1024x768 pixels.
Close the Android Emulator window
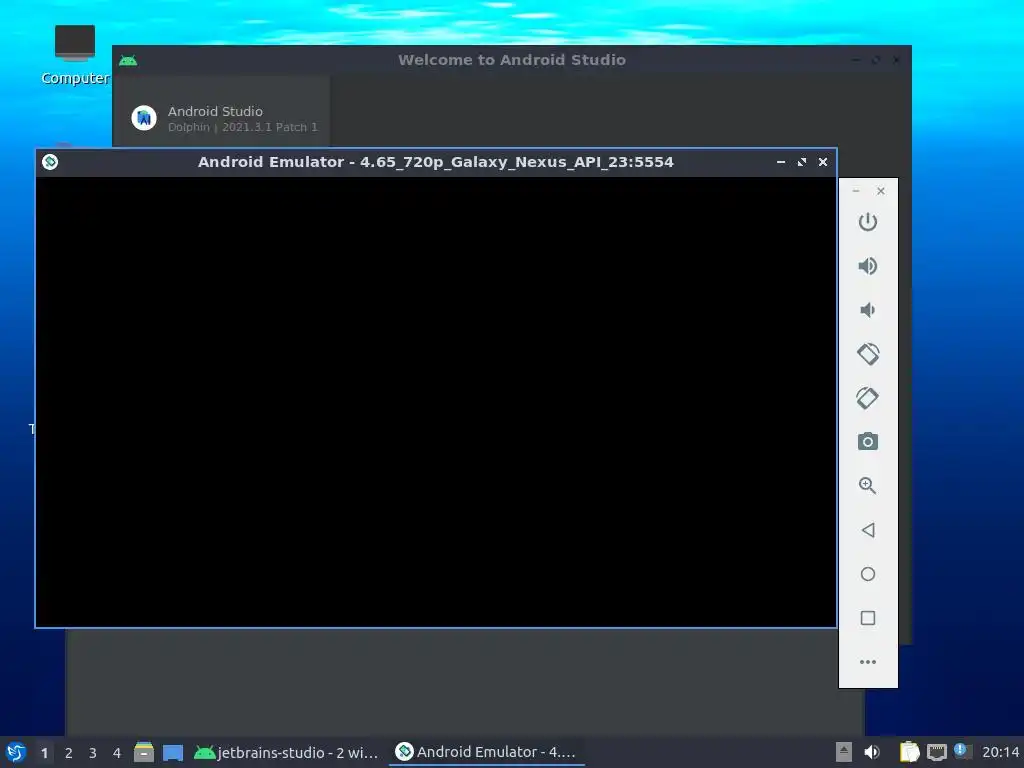point(823,162)
